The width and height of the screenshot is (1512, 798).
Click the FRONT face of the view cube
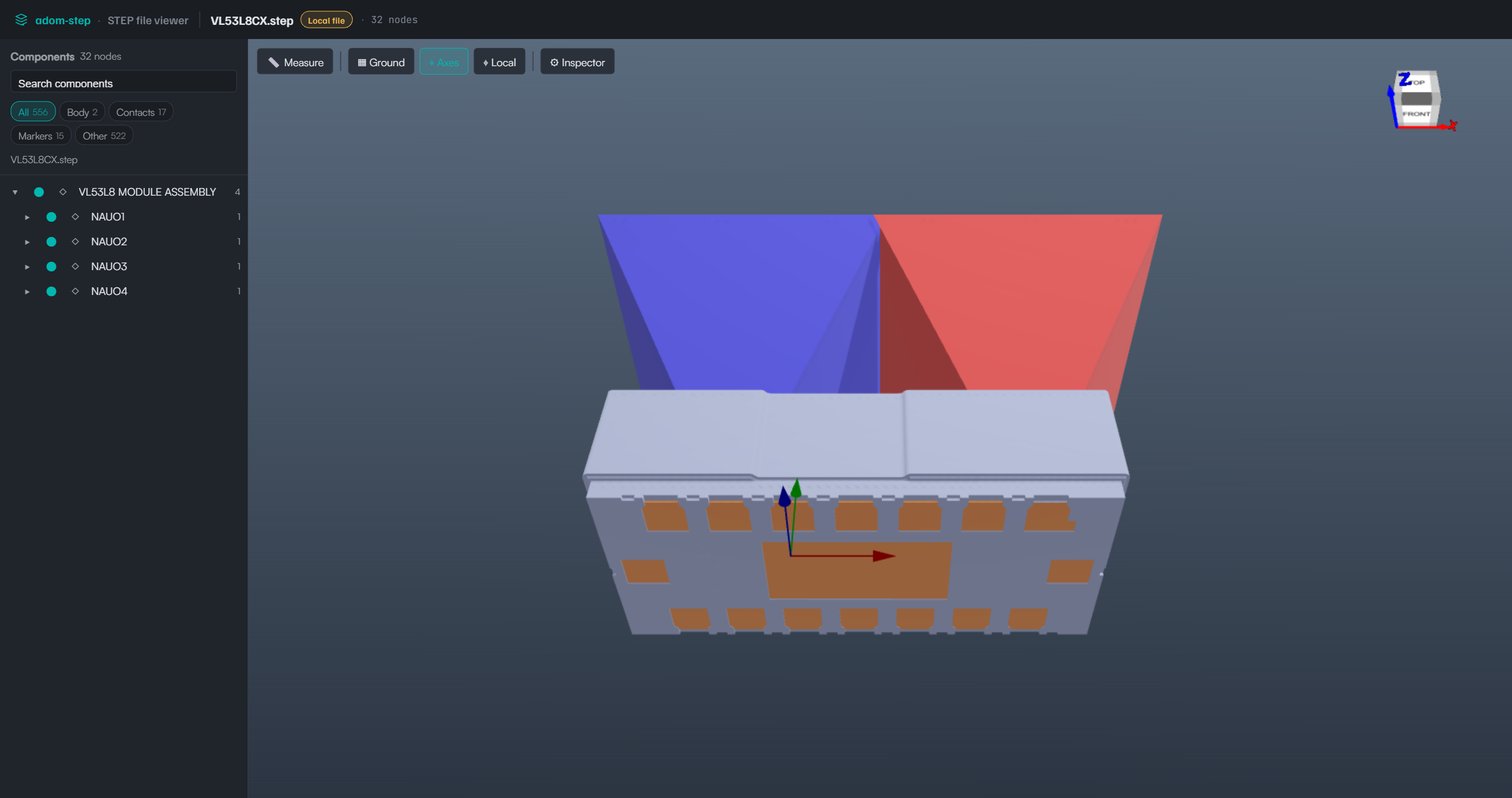[1416, 113]
